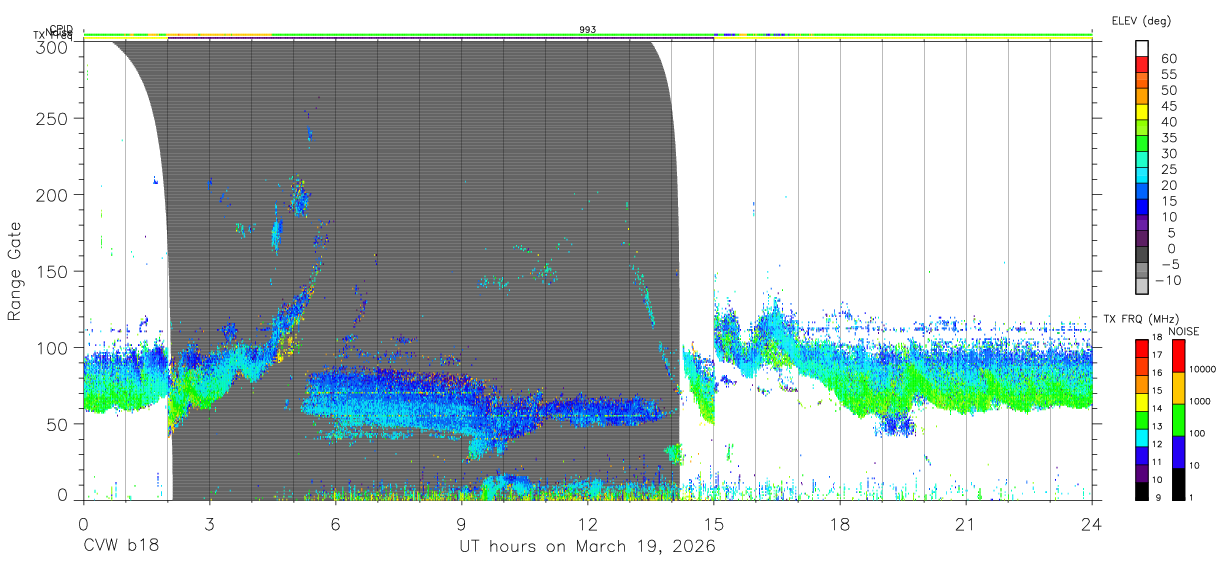Select the red swatch in ELEV legend
Image resolution: width=1228 pixels, height=567 pixels.
[1143, 64]
